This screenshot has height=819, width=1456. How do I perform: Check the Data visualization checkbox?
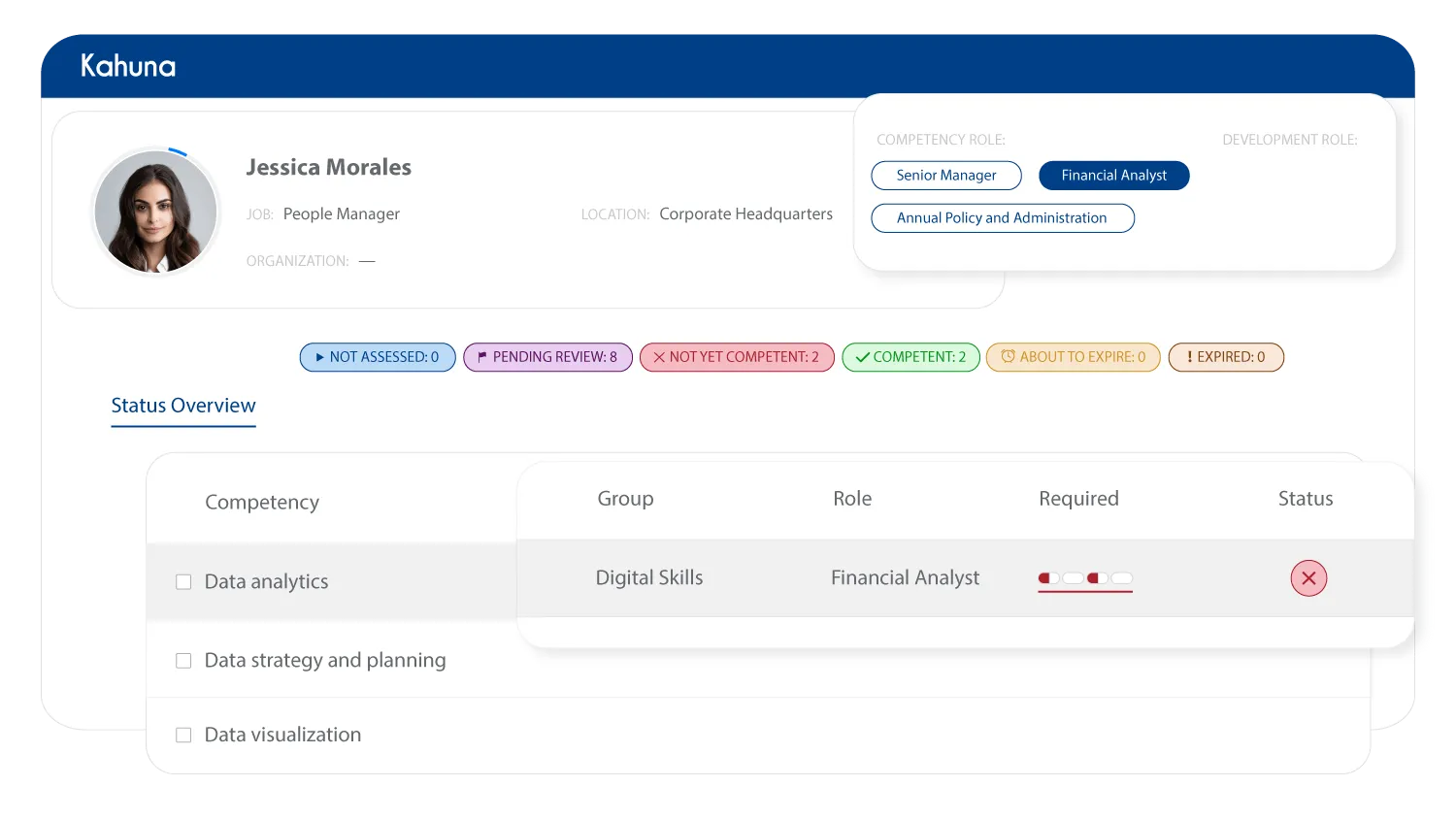183,735
